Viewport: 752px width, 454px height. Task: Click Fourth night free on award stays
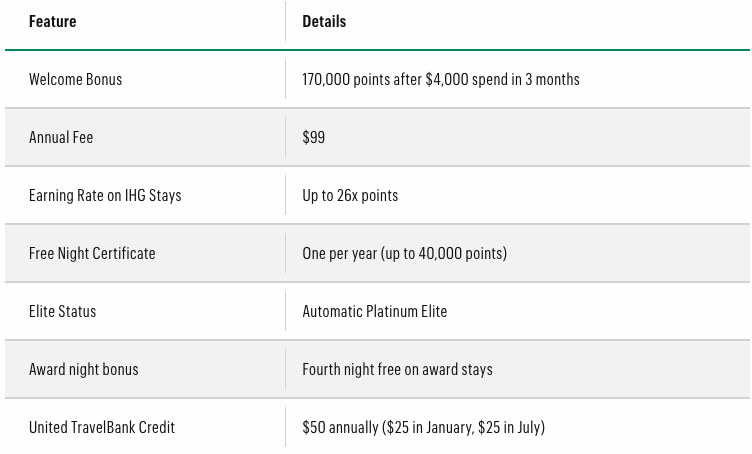coord(397,369)
